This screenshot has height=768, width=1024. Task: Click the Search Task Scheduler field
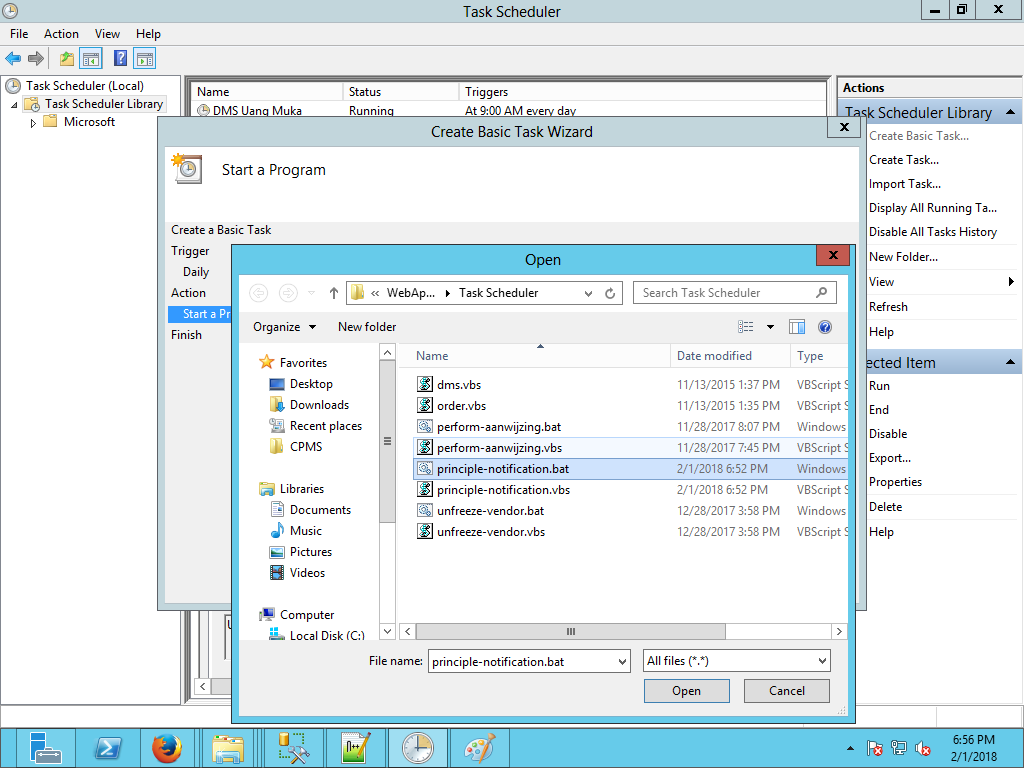[x=726, y=293]
